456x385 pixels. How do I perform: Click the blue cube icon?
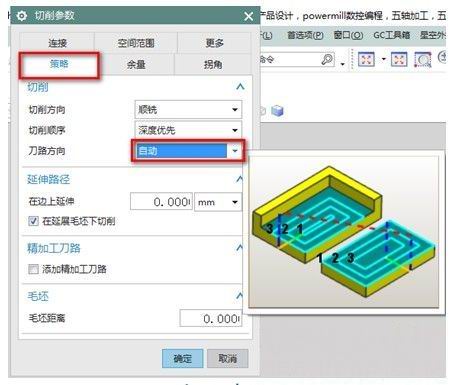(x=277, y=111)
